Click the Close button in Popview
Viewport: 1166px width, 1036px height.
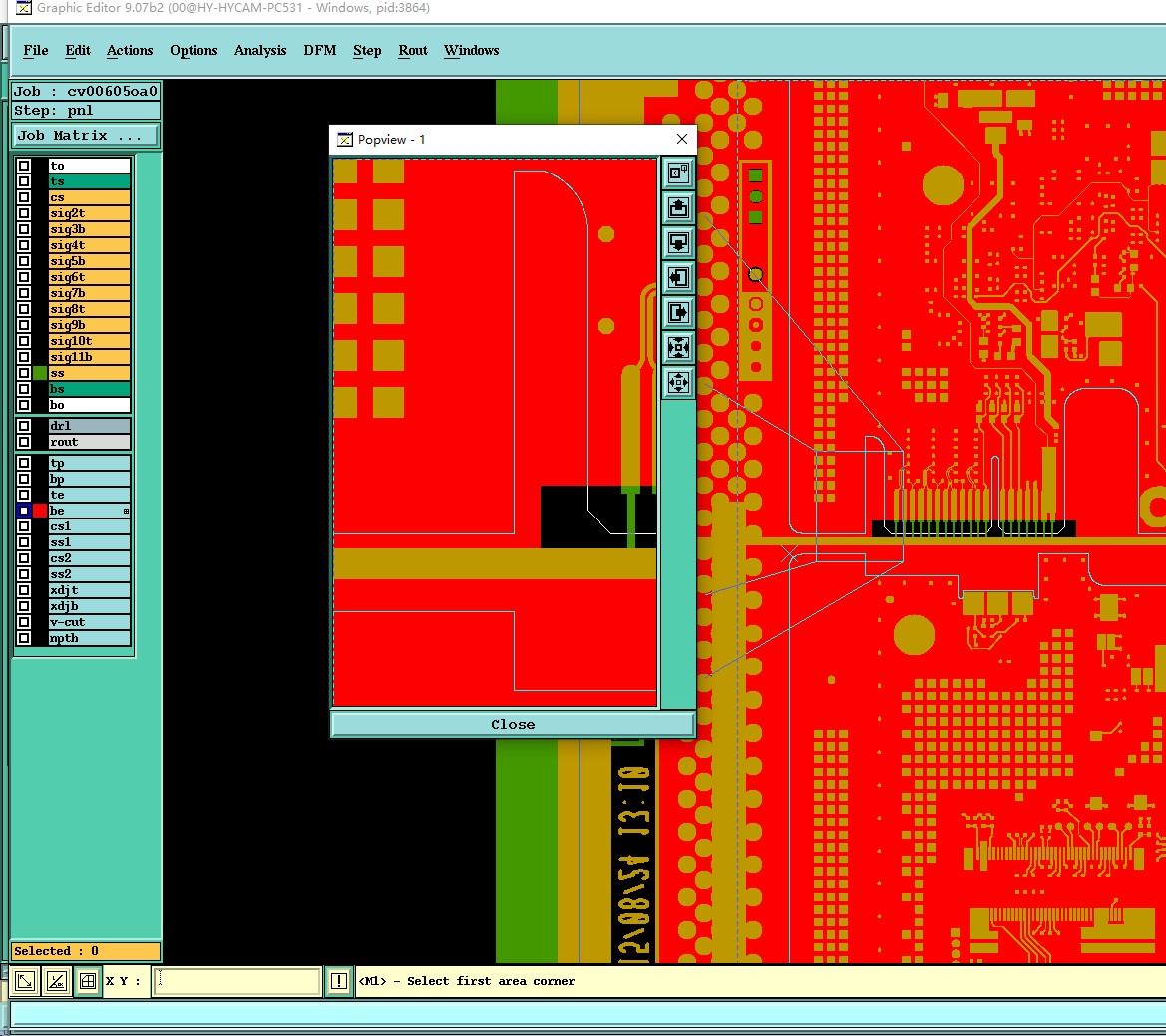513,724
